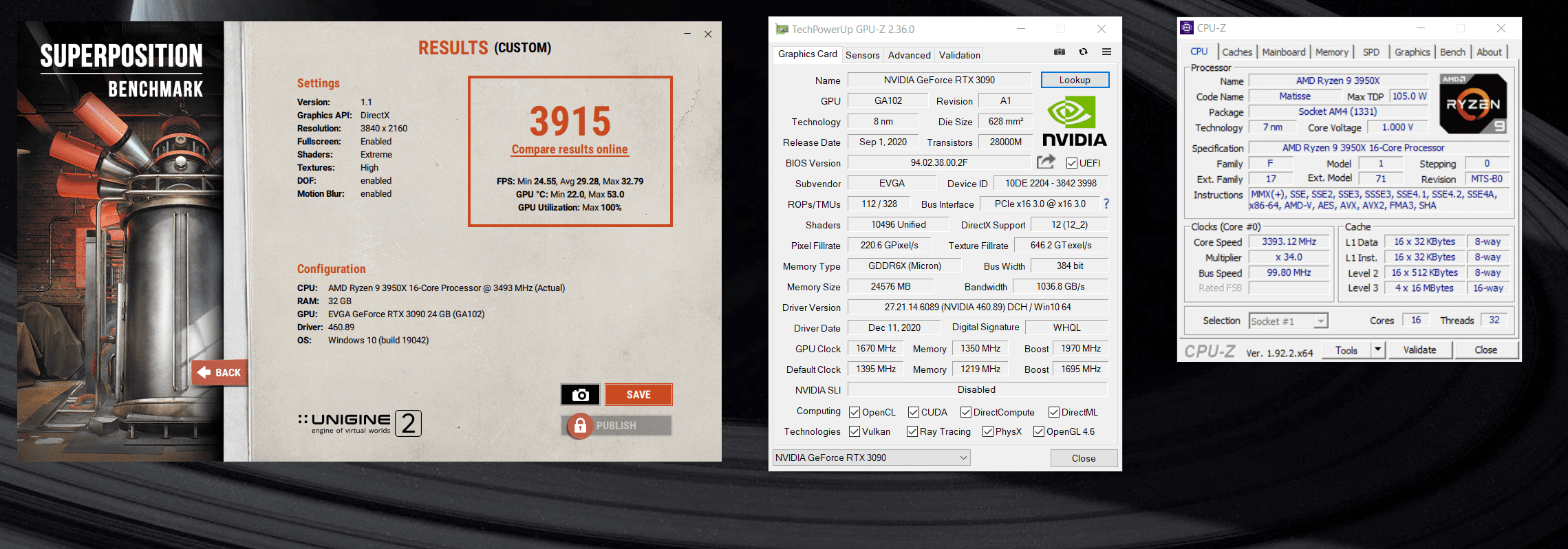Click CPU-Z Core Speed value 3393.12 MHz
The height and width of the screenshot is (549, 1568).
[x=1289, y=241]
